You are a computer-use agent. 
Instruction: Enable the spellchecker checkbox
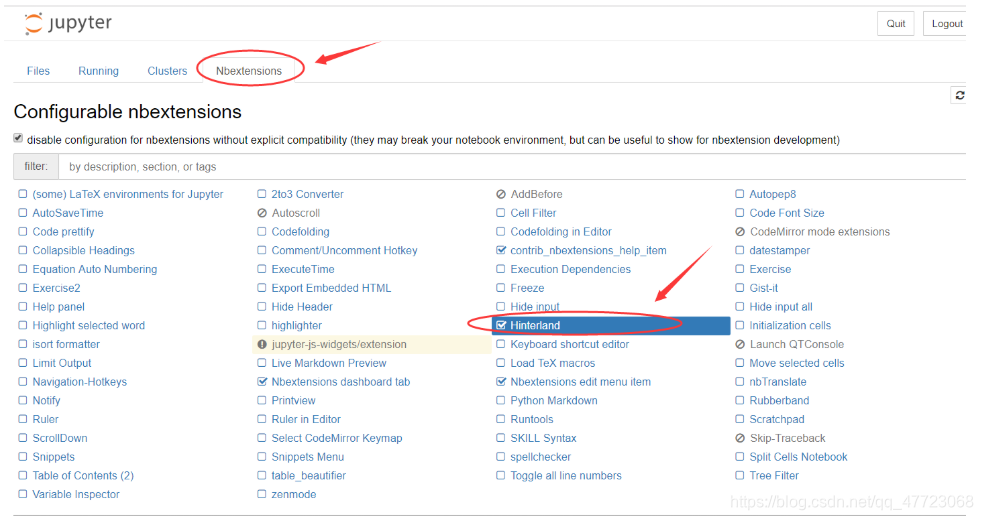pyautogui.click(x=500, y=457)
